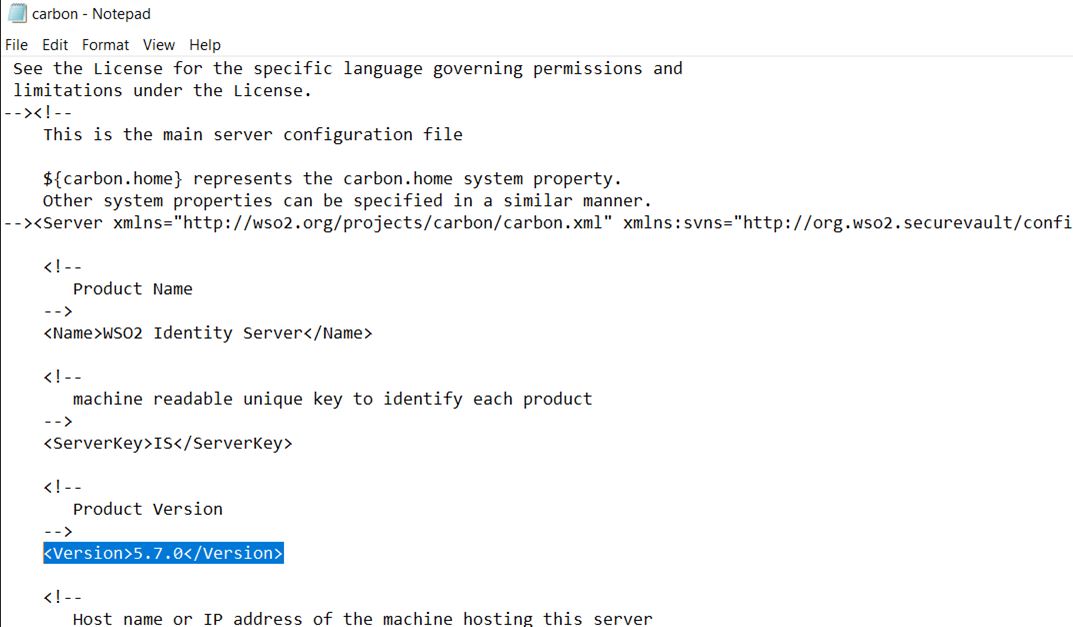This screenshot has width=1073, height=627.
Task: Click the Notepad icon in the title bar
Action: point(16,14)
